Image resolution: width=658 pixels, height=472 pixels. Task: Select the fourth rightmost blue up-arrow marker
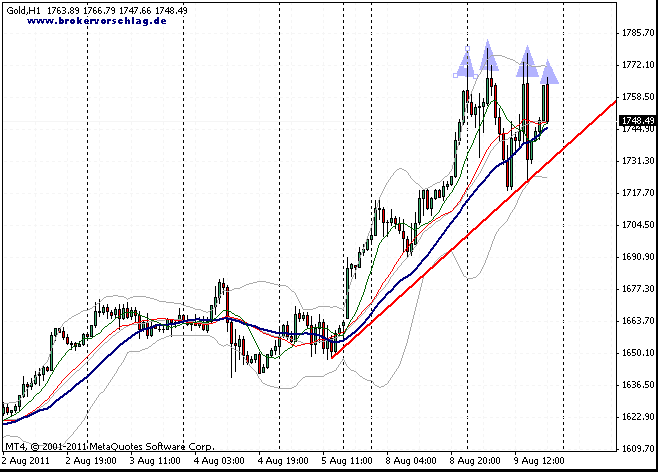pos(548,72)
